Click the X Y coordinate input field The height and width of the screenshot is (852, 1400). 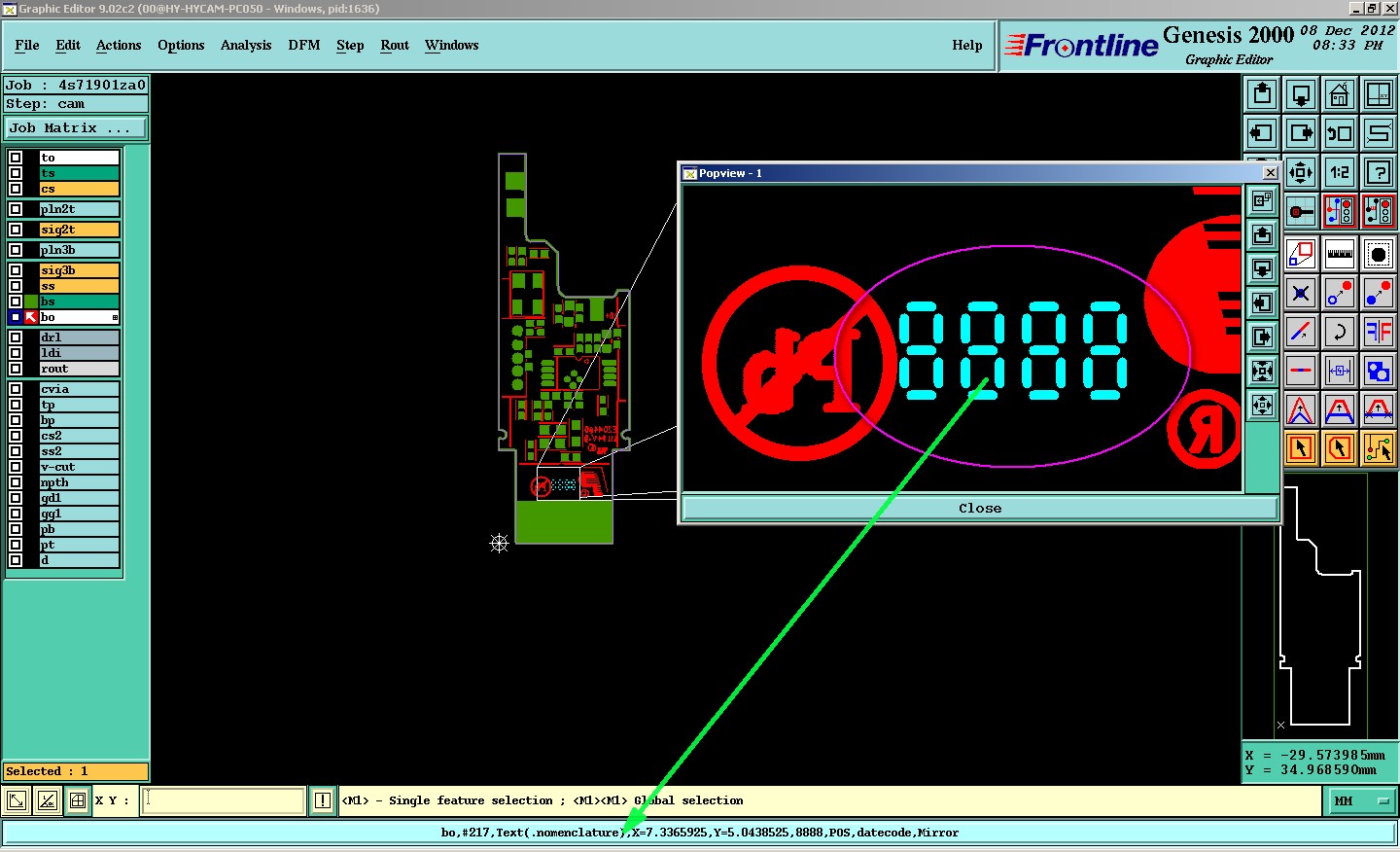coord(224,800)
